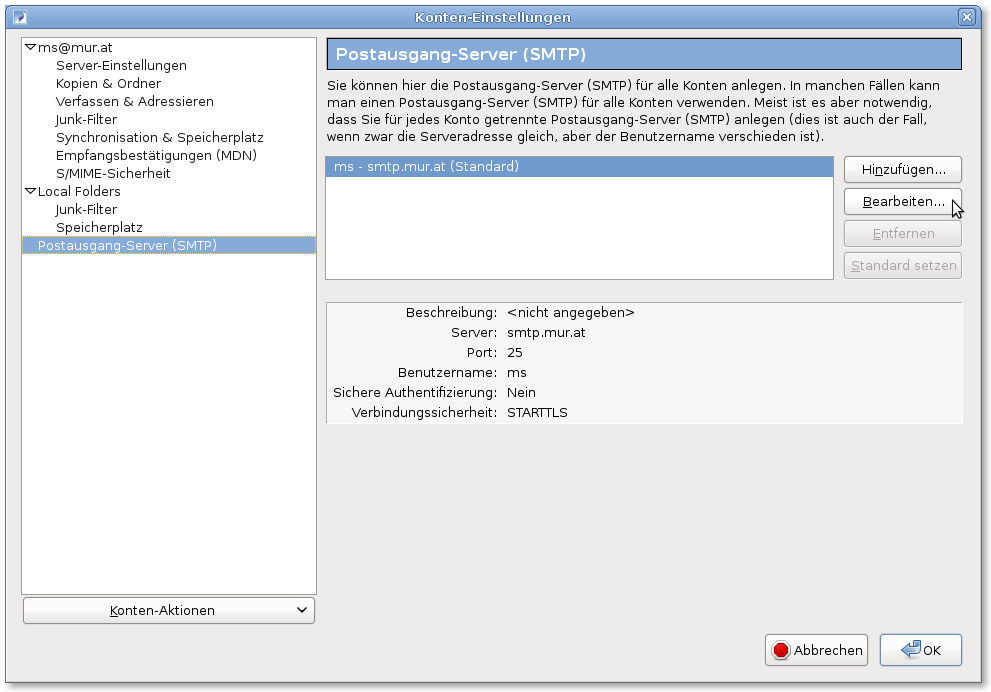
Task: Select Postausgang-Server (SMTP) in the sidebar
Action: point(127,246)
